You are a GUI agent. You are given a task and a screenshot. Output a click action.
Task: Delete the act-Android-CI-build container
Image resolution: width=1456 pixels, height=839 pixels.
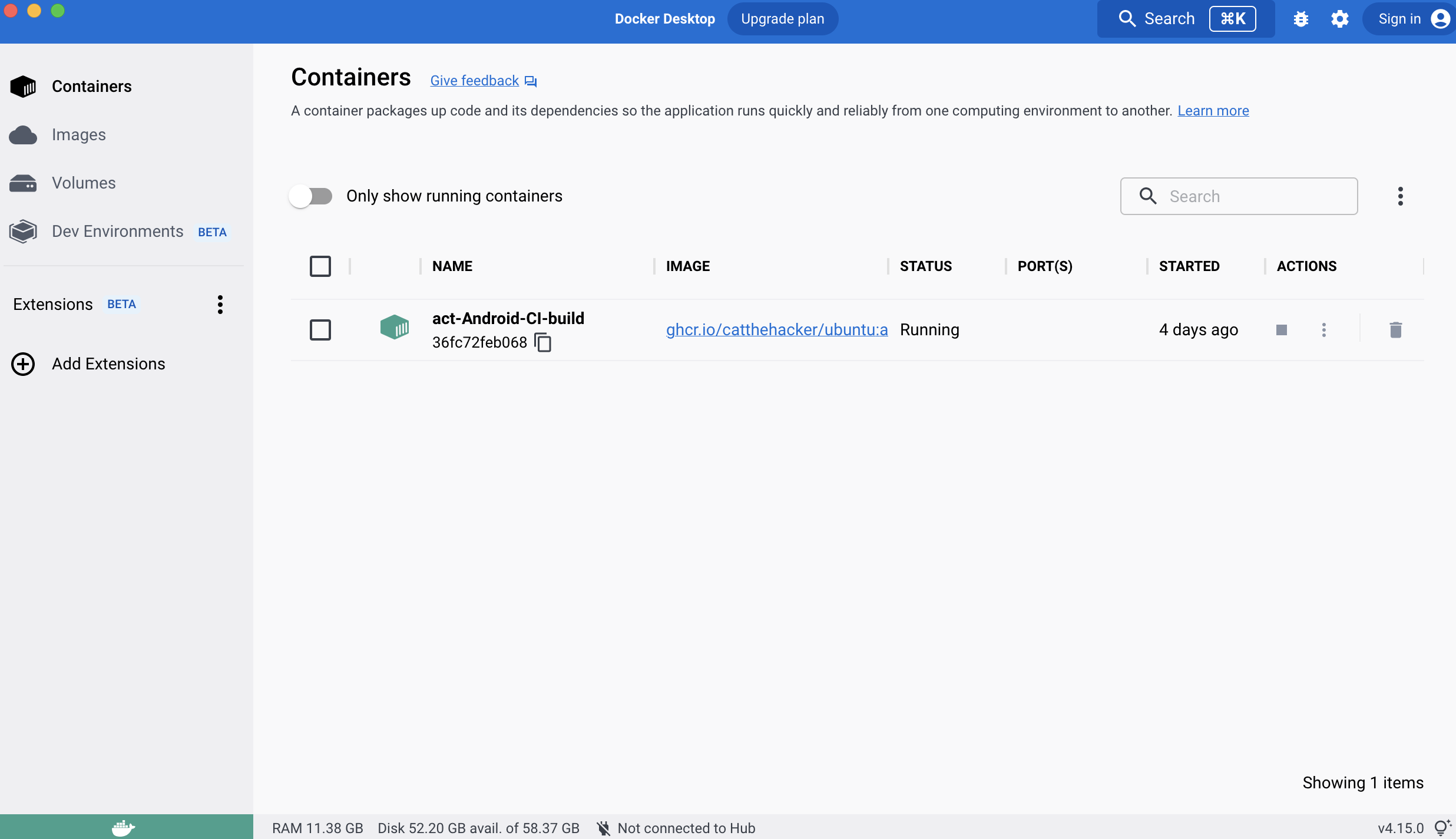pyautogui.click(x=1395, y=330)
